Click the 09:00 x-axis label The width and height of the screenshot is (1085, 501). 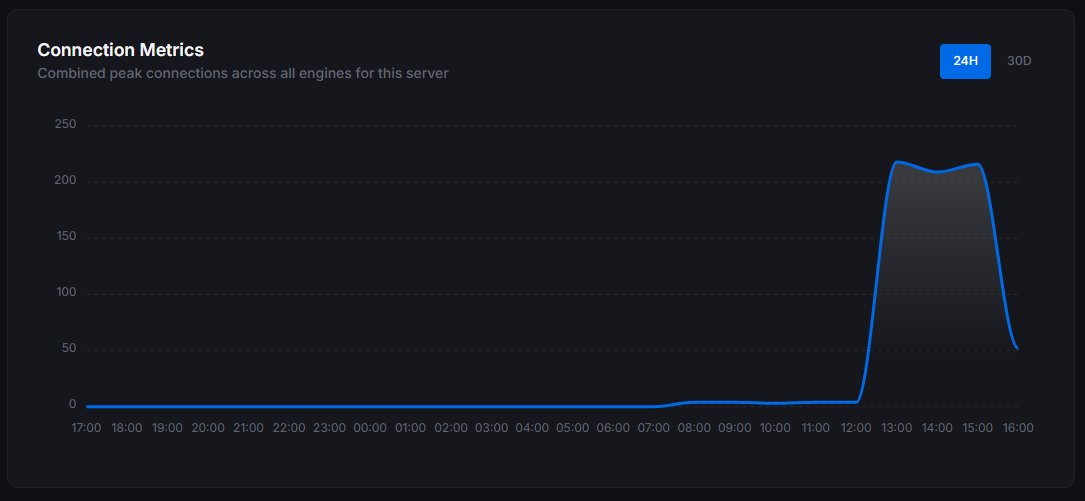[734, 428]
